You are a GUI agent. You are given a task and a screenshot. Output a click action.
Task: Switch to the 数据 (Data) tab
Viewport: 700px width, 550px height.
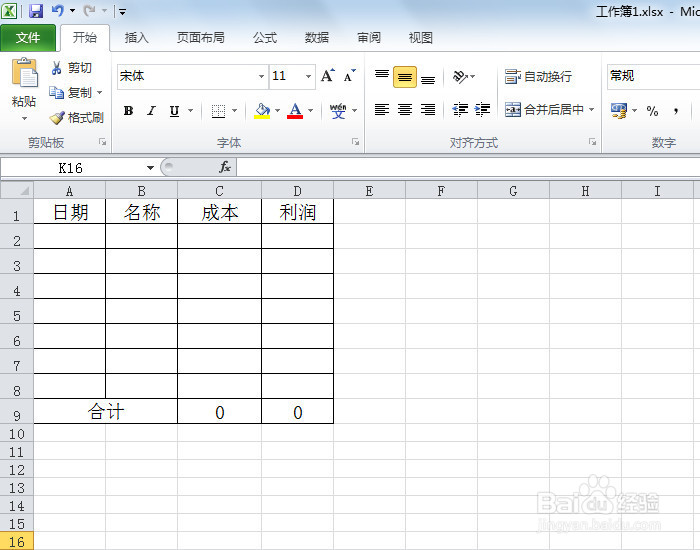pos(317,38)
